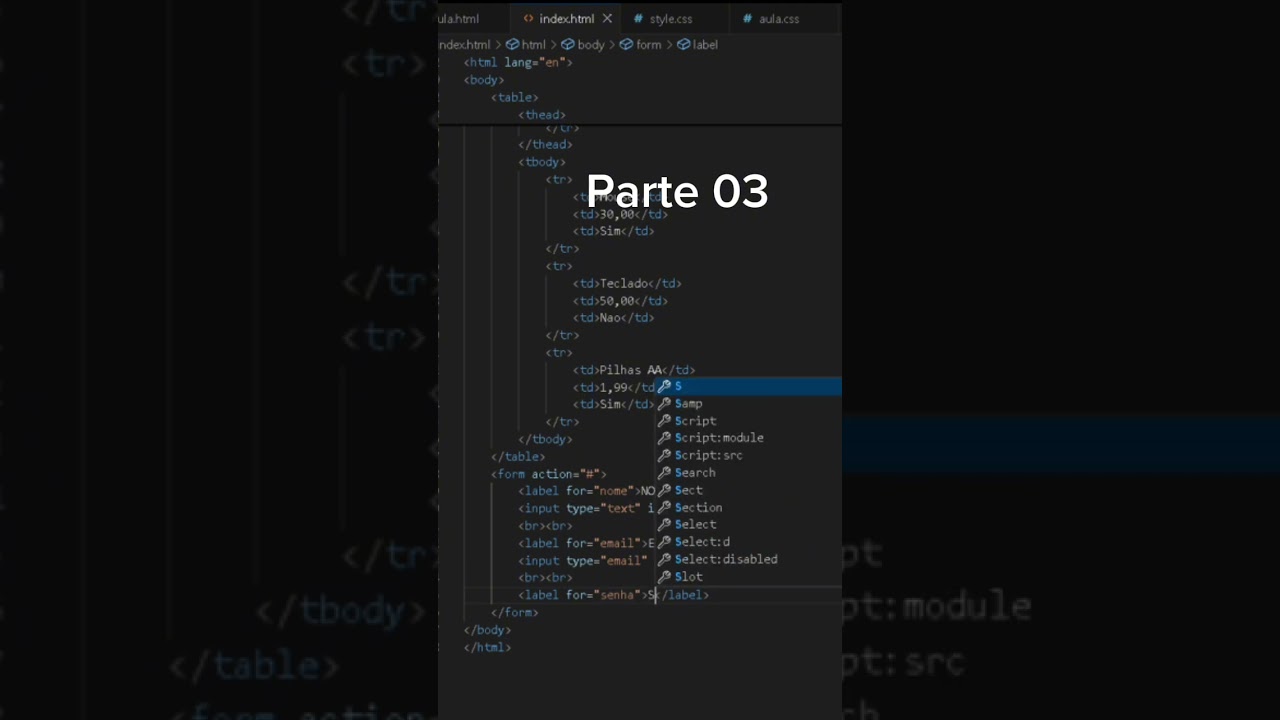Click wrench icon beside 'Select' suggestion
1280x720 pixels.
point(664,525)
